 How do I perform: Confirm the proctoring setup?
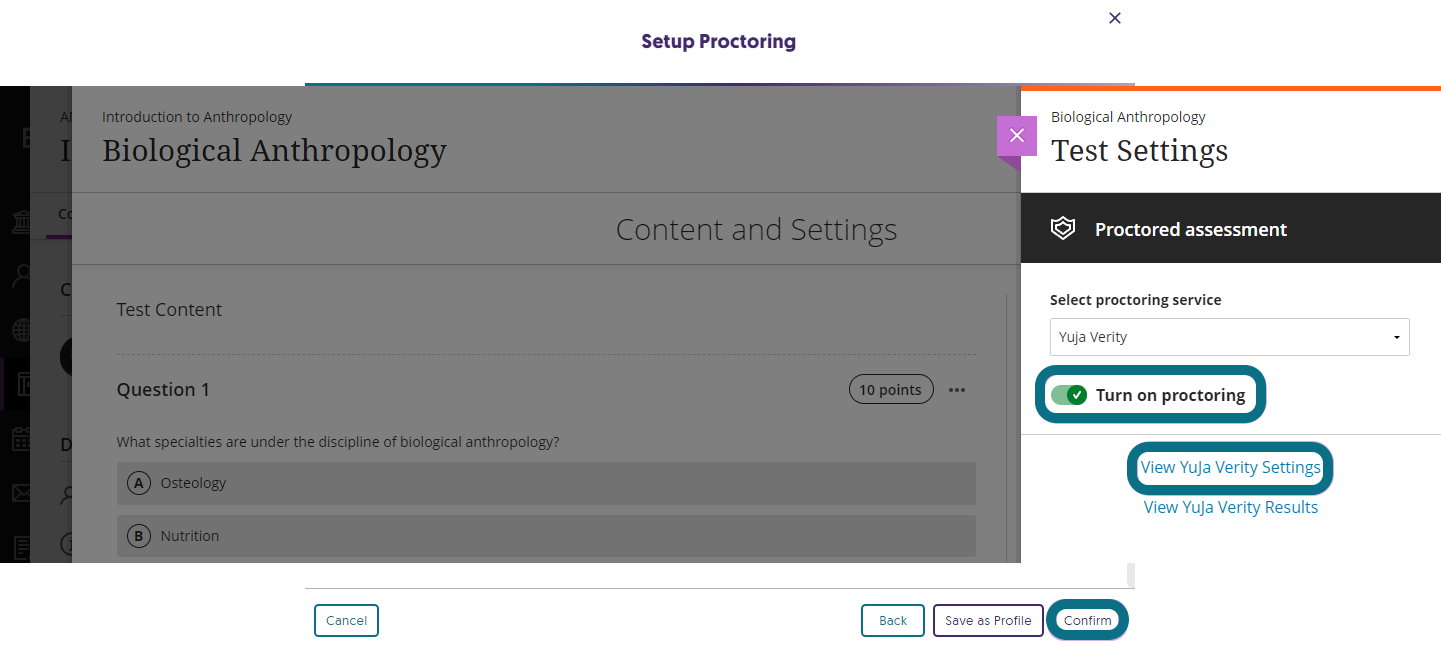[1088, 620]
